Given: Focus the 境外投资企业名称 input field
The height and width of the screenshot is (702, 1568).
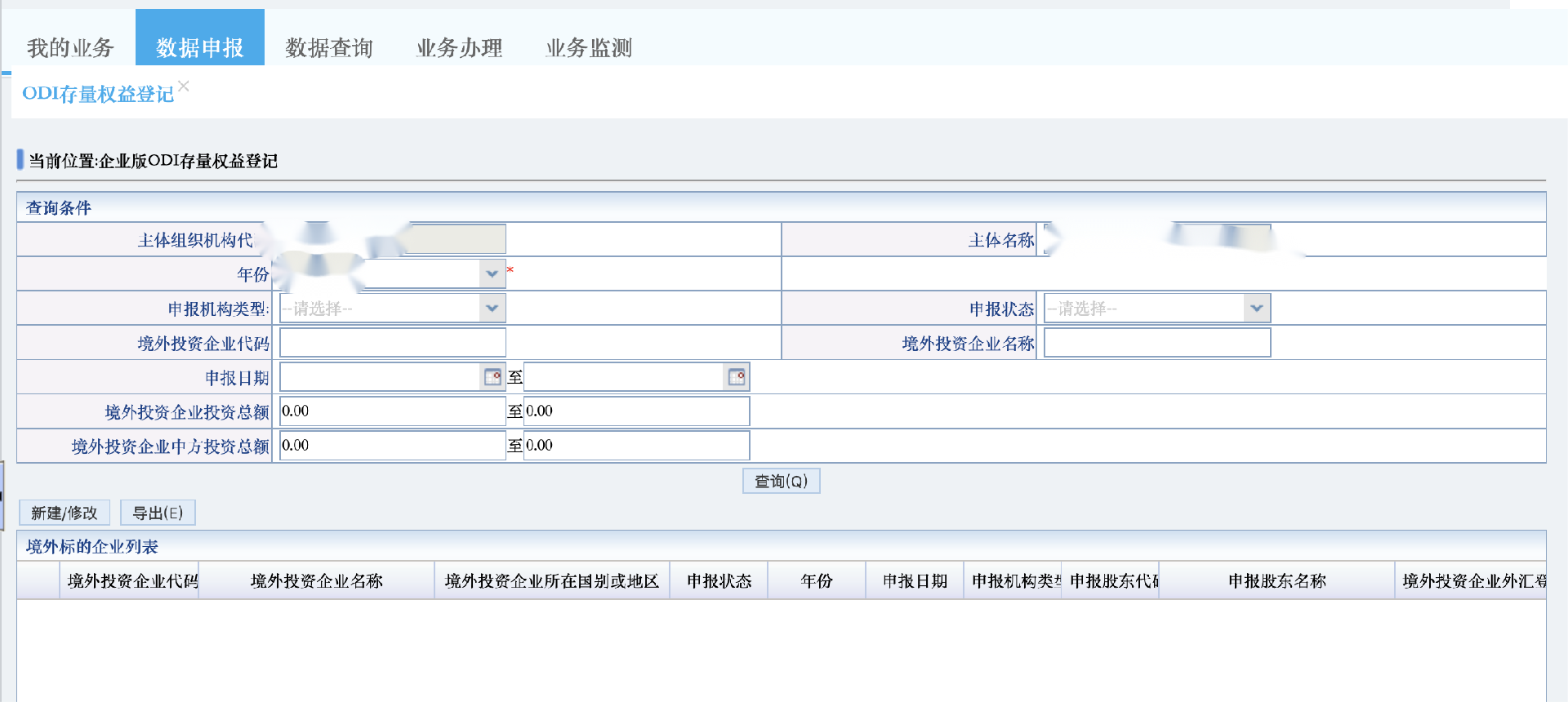Looking at the screenshot, I should coord(1157,343).
